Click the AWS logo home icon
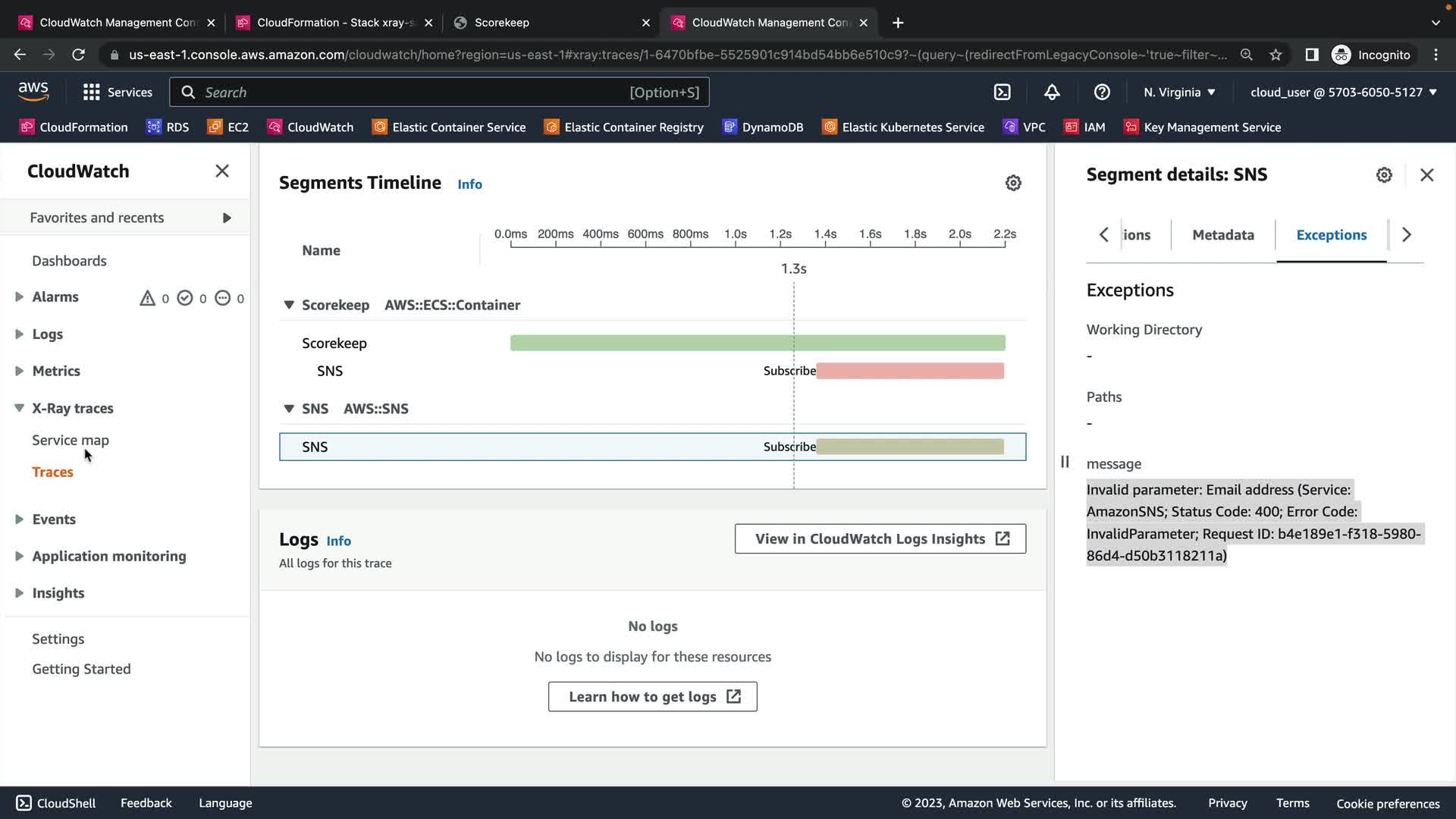This screenshot has height=819, width=1456. tap(33, 91)
